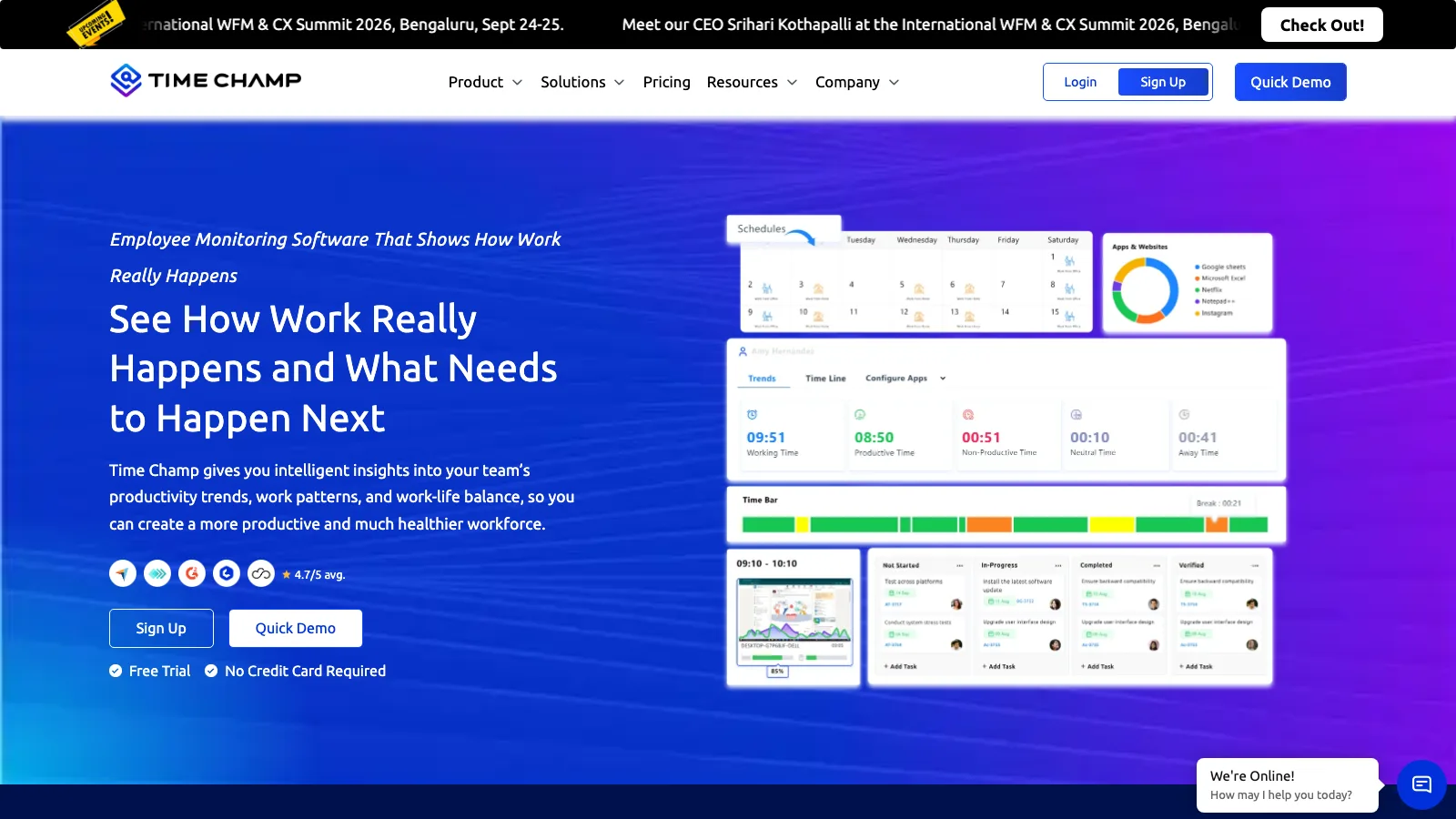Click the Time Champ logo
Viewport: 1456px width, 819px height.
206,80
